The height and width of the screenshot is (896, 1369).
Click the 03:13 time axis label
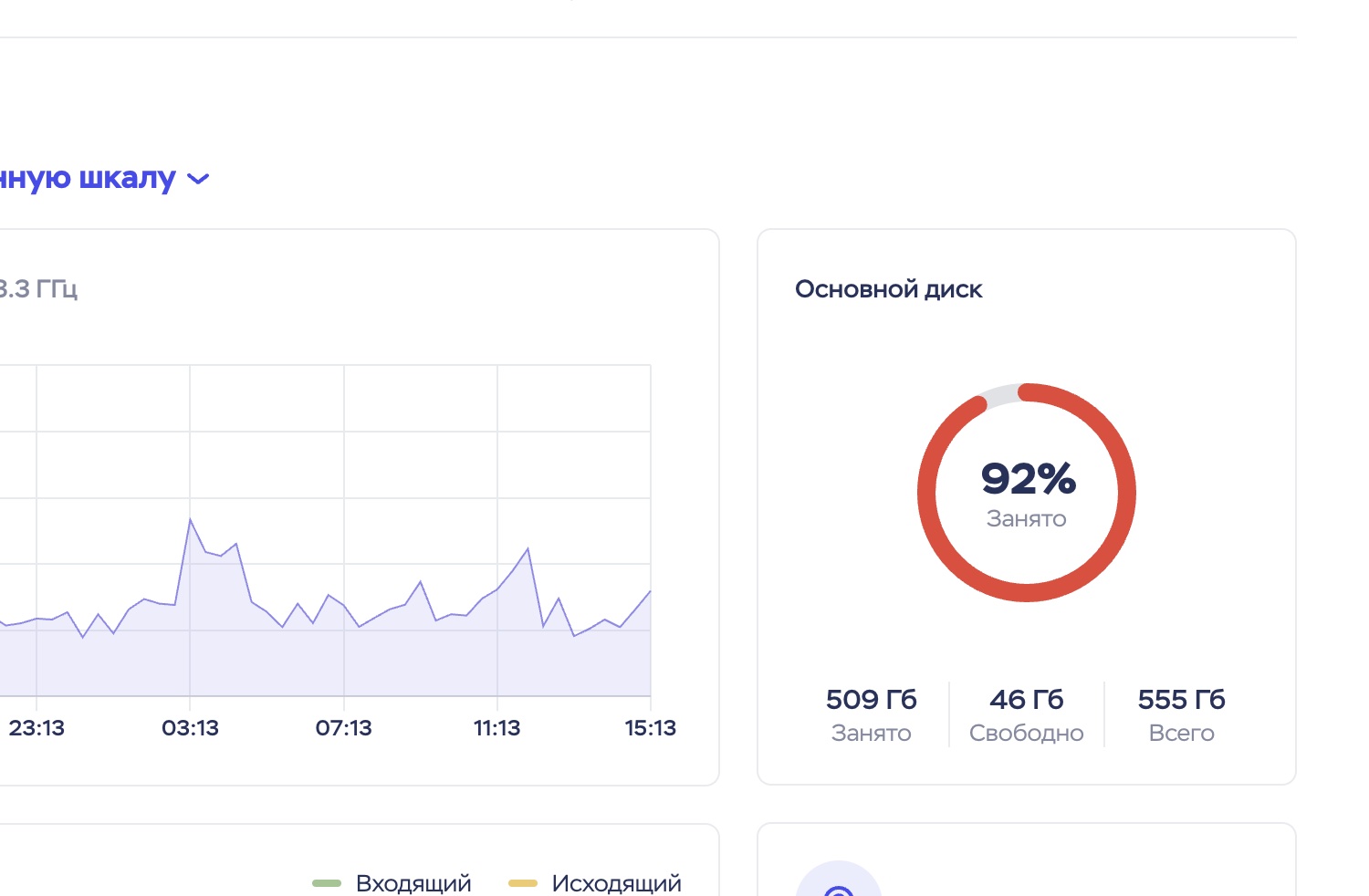point(190,728)
